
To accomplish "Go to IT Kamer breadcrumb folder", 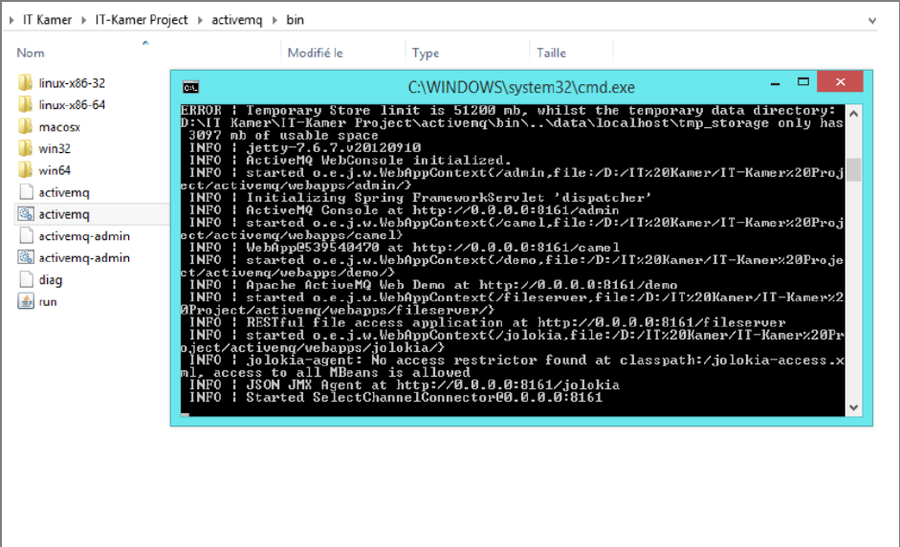I will click(47, 20).
